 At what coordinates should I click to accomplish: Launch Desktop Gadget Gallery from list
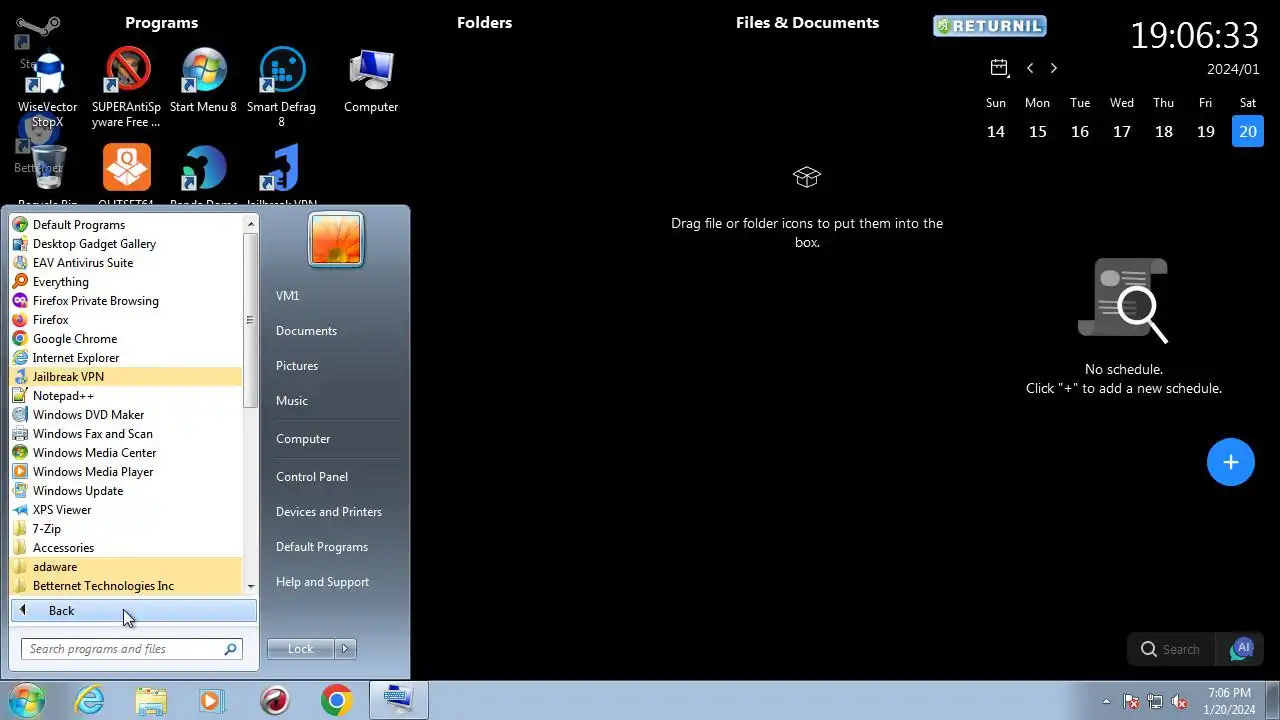click(127, 244)
